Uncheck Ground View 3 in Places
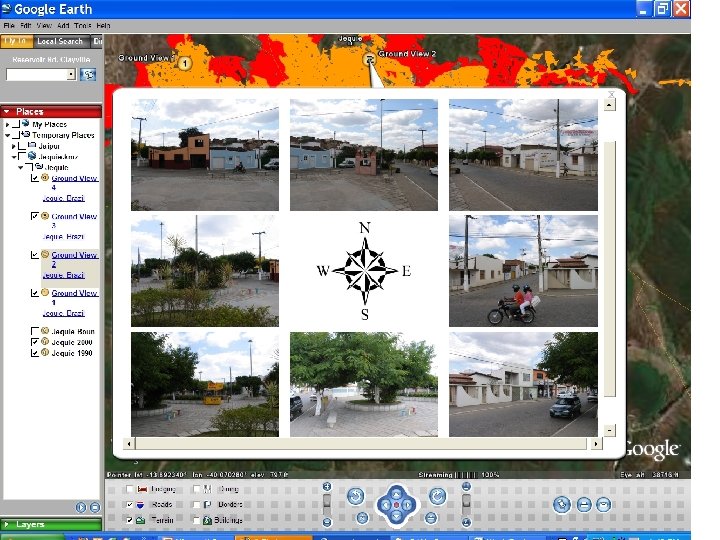The width and height of the screenshot is (720, 540). (x=34, y=216)
